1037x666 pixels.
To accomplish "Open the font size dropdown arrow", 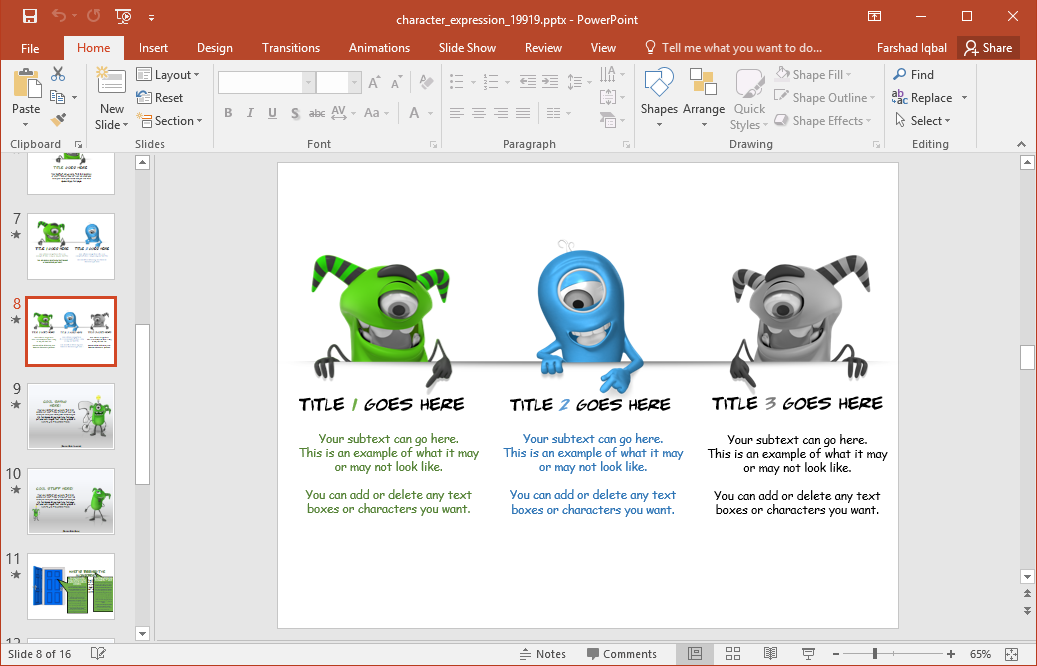I will [354, 83].
